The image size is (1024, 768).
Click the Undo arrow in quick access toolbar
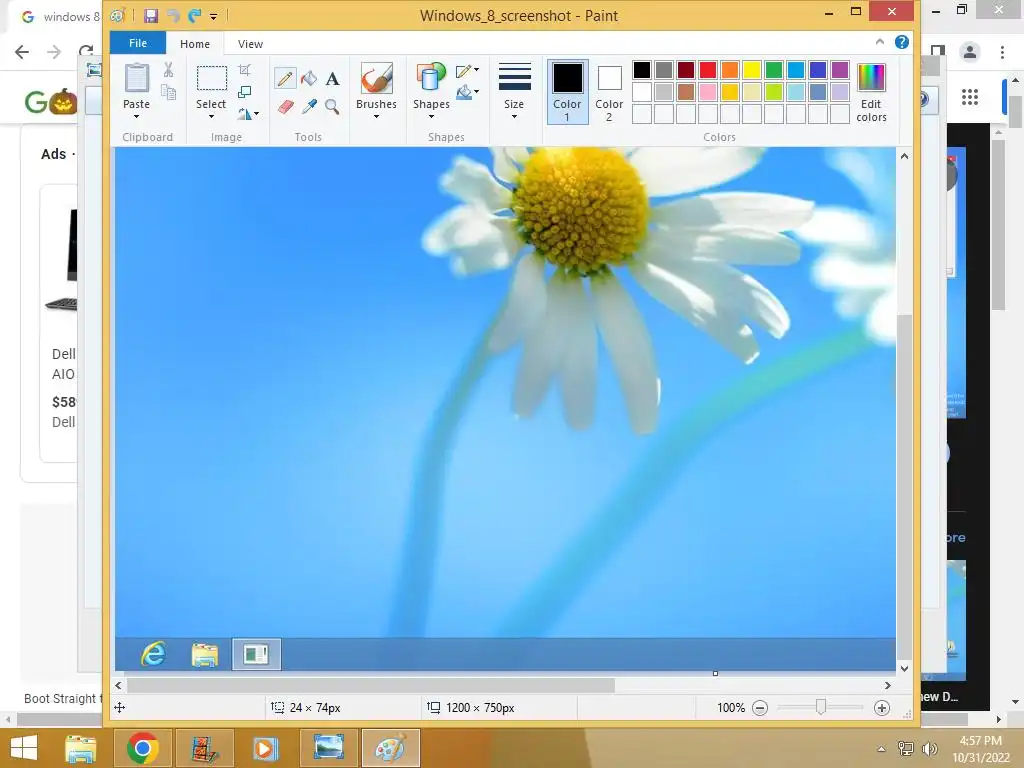coord(173,16)
